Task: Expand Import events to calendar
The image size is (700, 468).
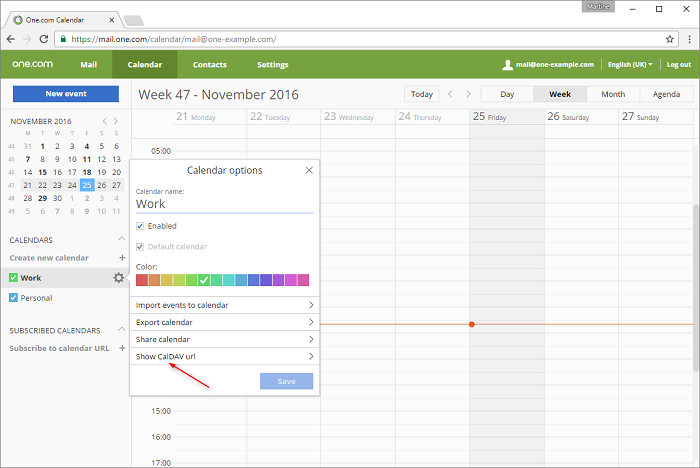Action: coord(224,305)
